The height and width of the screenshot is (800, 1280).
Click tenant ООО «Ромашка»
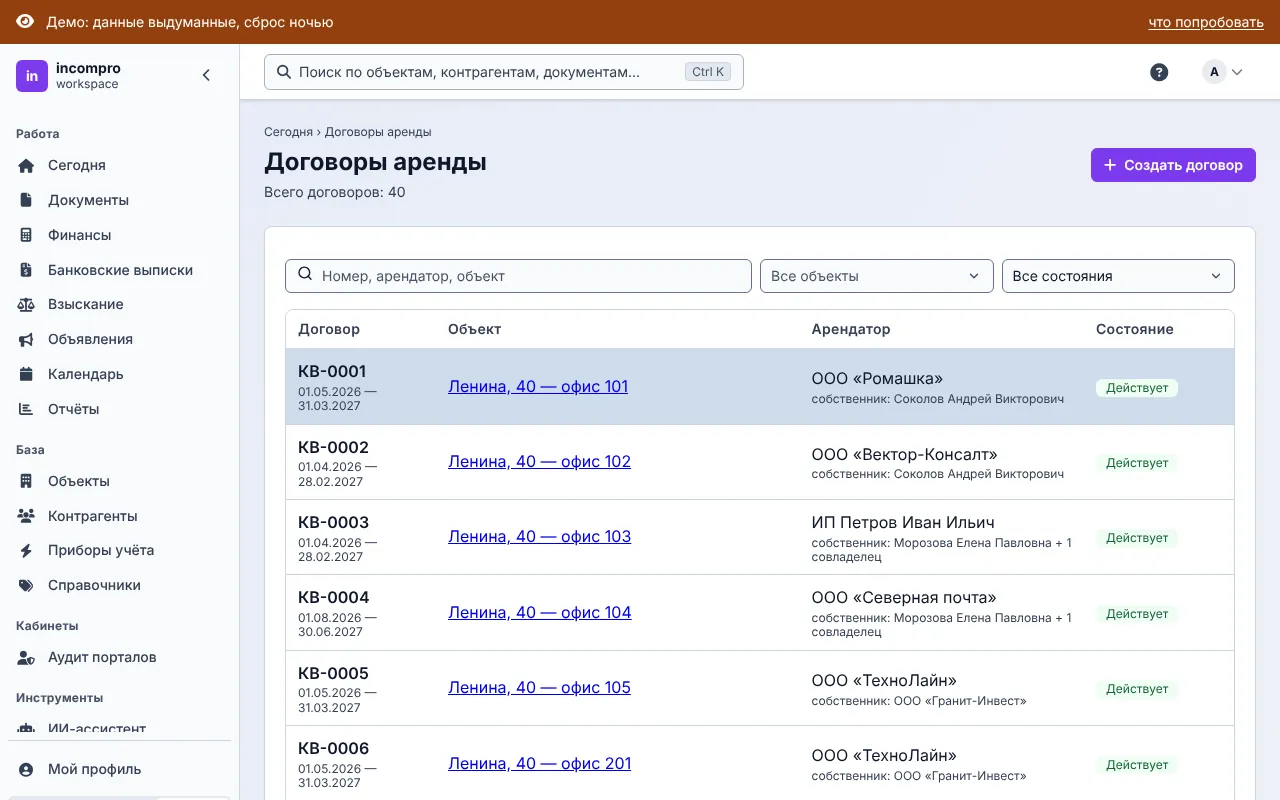[x=877, y=378]
